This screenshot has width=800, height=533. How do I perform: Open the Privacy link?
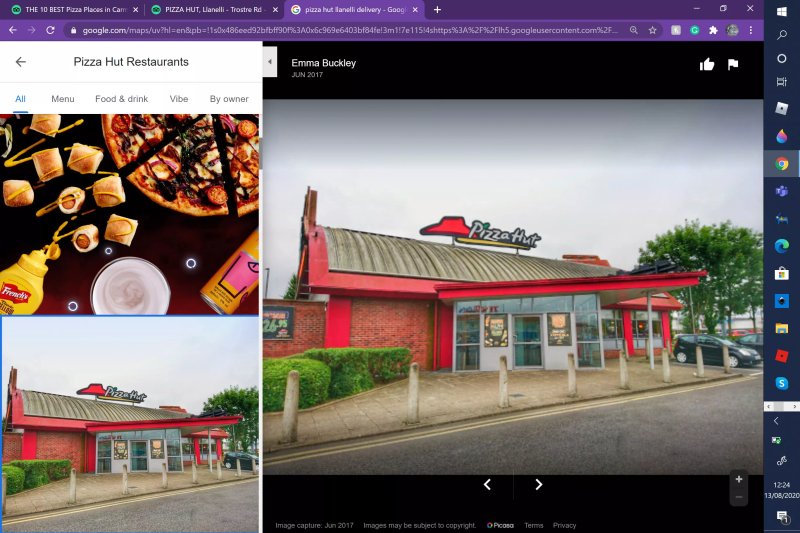(564, 525)
